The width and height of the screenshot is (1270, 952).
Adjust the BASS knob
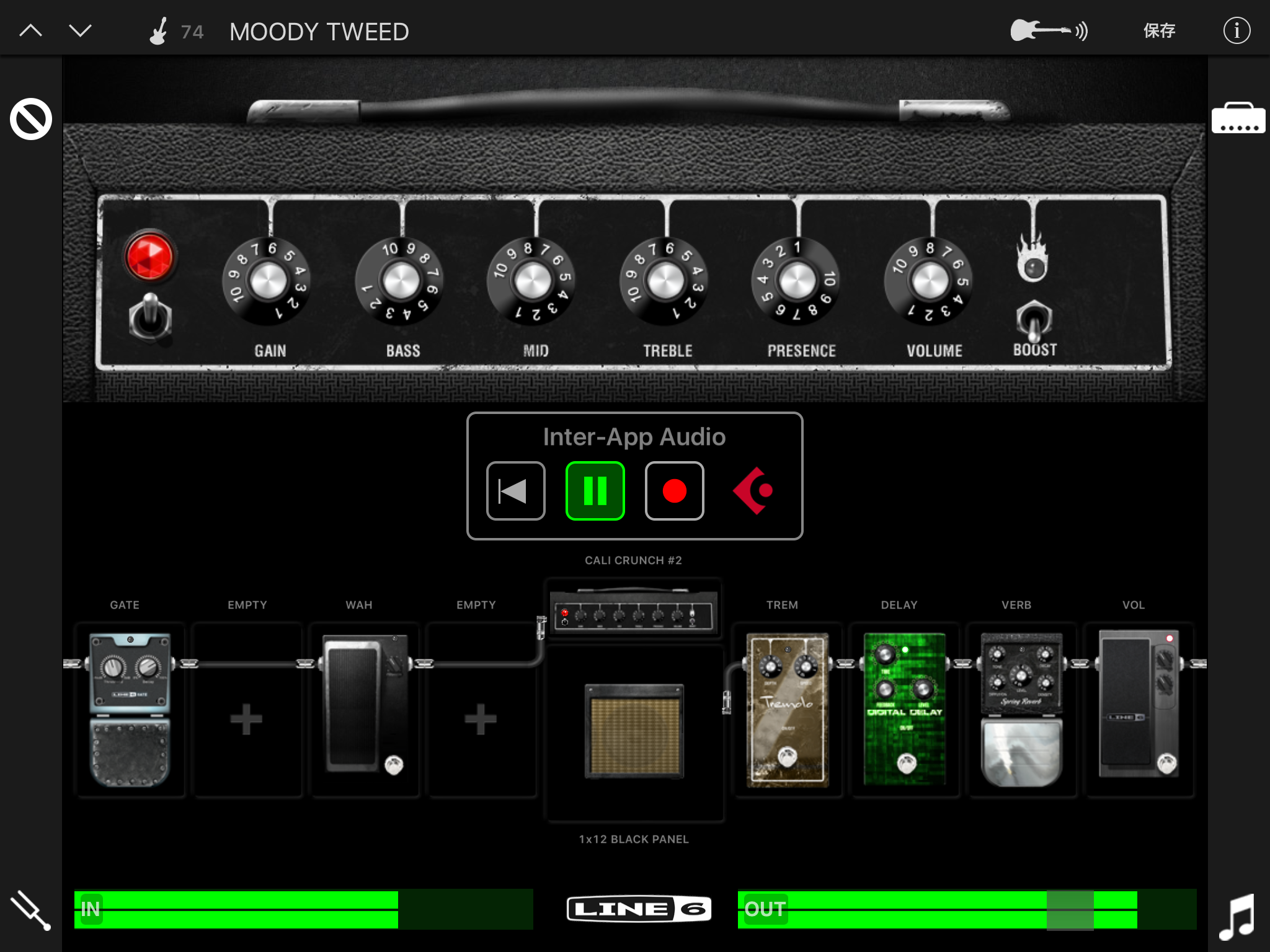(401, 281)
